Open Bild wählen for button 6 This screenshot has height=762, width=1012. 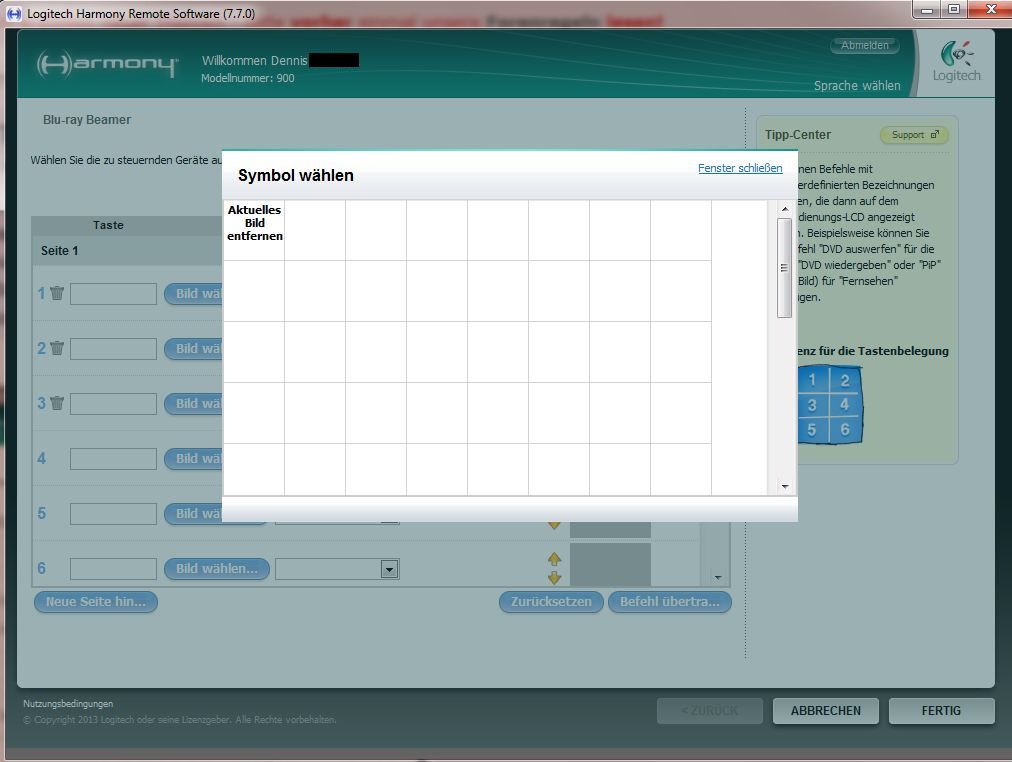(217, 568)
